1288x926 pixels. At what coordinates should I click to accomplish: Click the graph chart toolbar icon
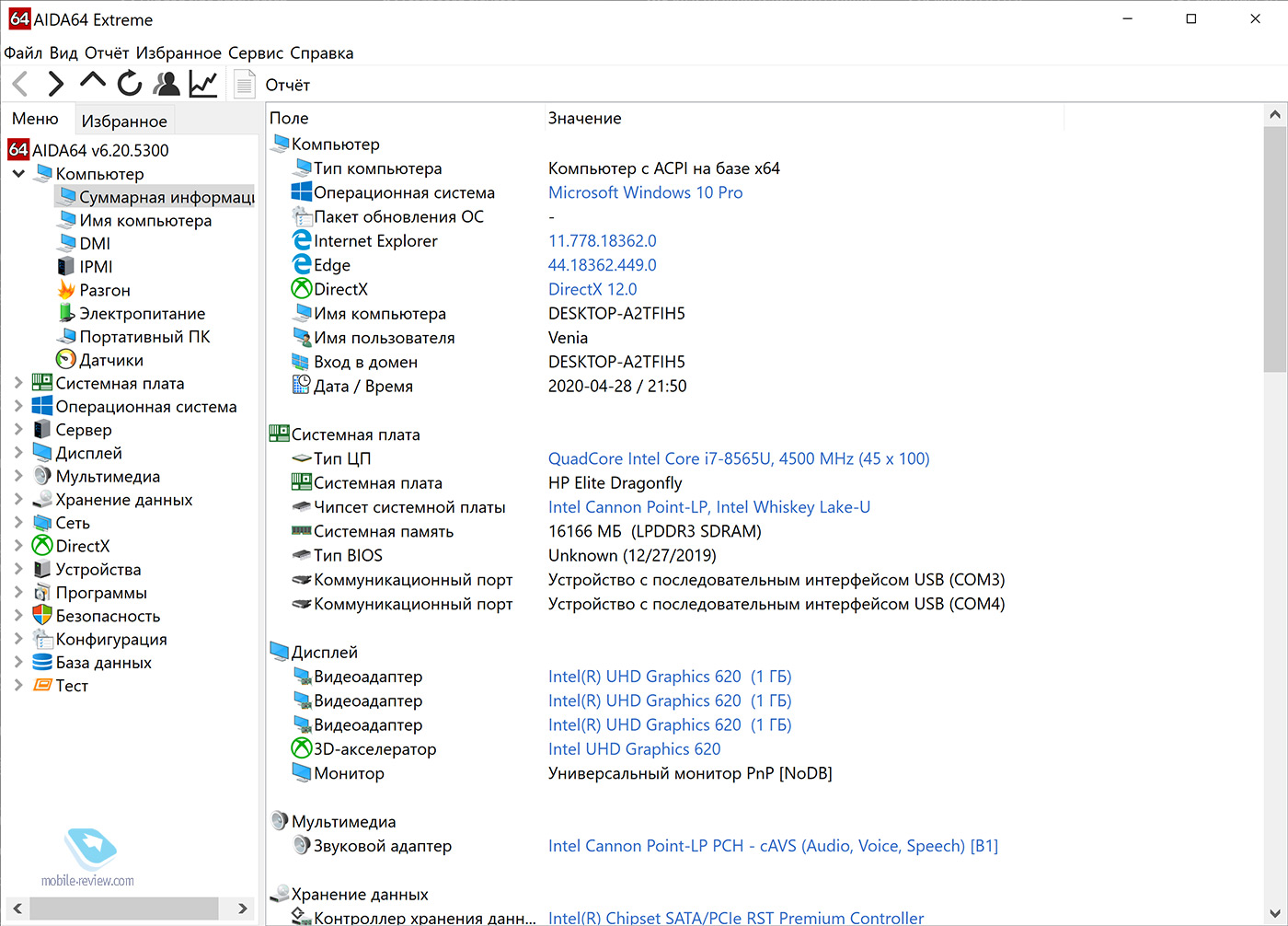click(203, 84)
